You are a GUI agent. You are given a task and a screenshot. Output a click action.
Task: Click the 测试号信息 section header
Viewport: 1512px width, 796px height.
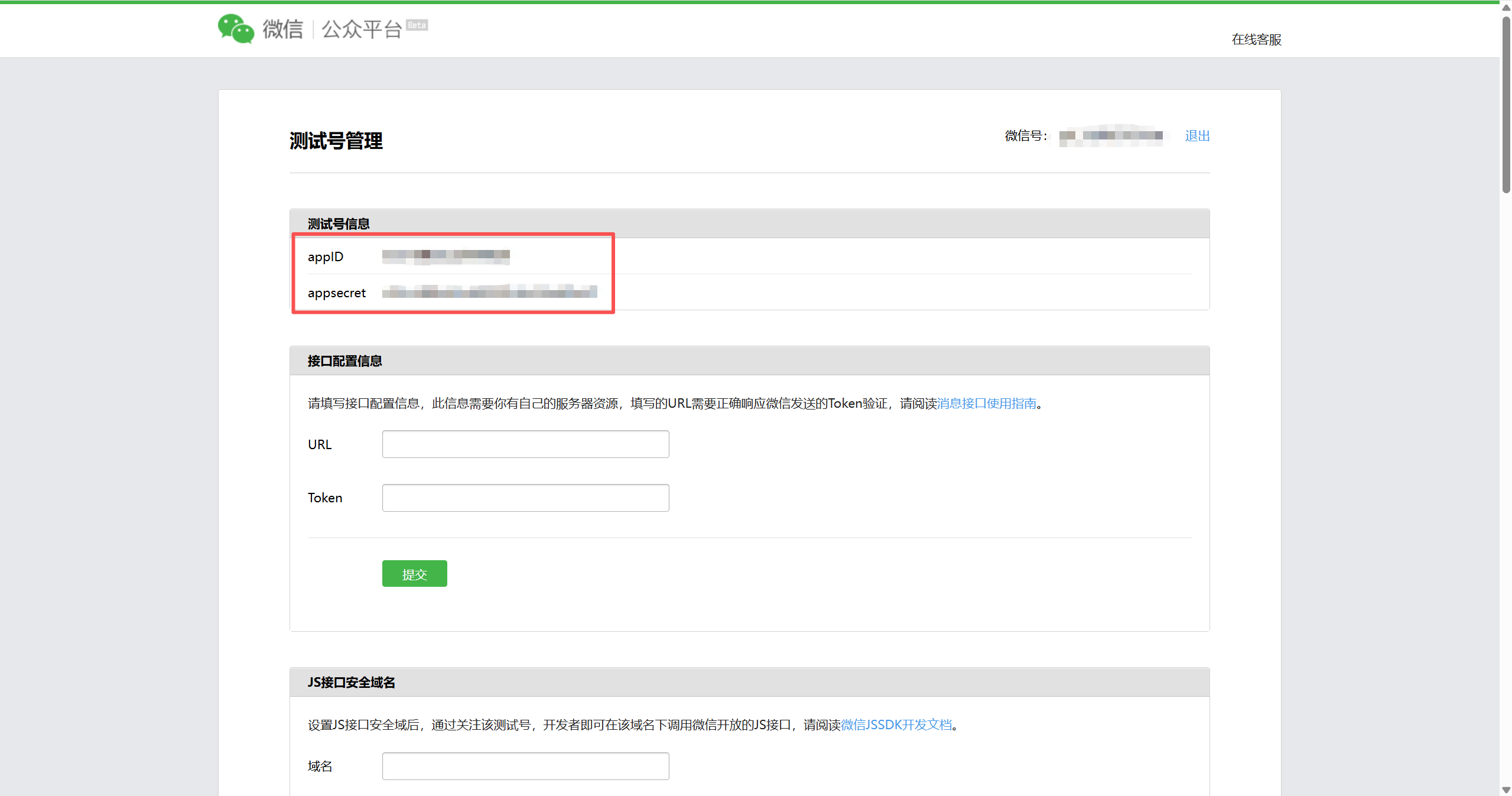click(339, 224)
